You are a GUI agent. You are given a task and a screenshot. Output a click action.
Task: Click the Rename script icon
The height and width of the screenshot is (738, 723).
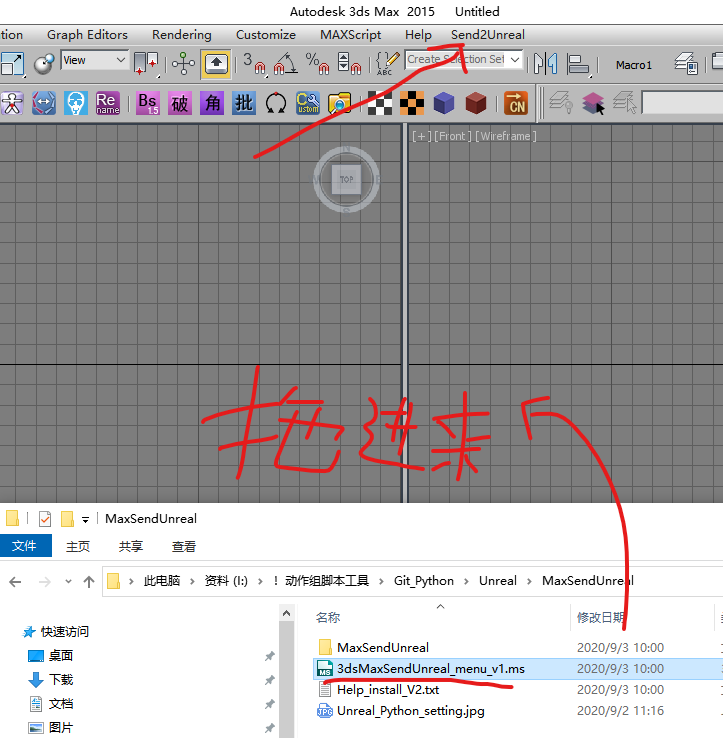107,103
